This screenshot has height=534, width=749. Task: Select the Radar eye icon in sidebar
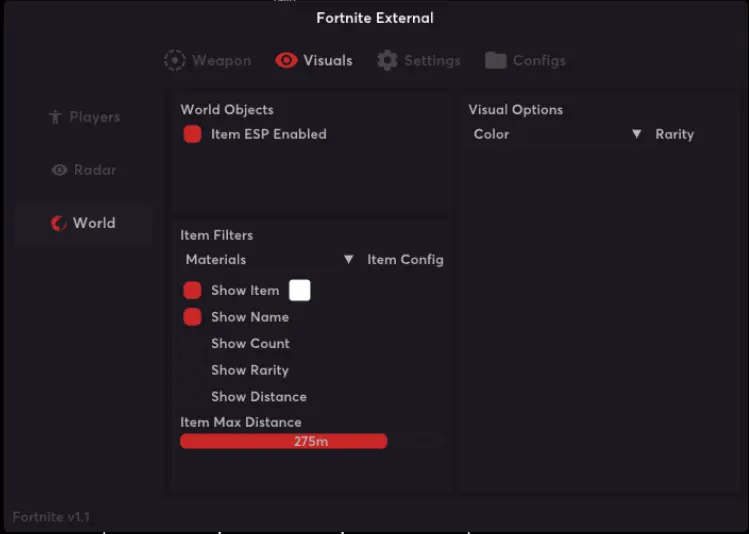pyautogui.click(x=59, y=170)
